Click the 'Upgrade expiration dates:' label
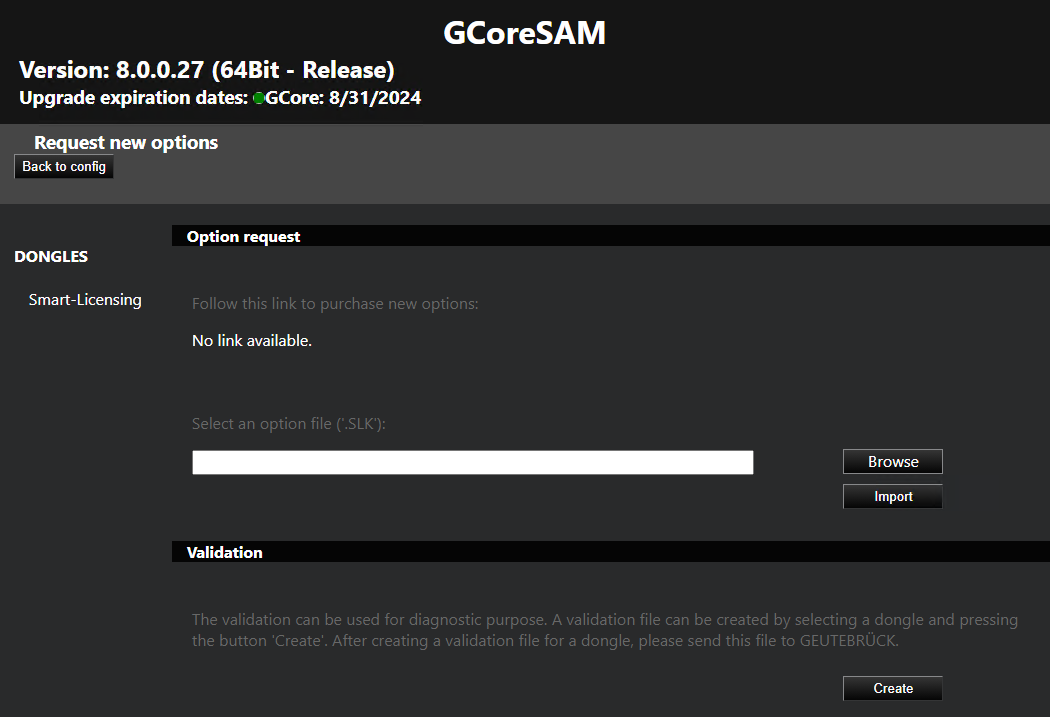The height and width of the screenshot is (717, 1050). (x=134, y=98)
